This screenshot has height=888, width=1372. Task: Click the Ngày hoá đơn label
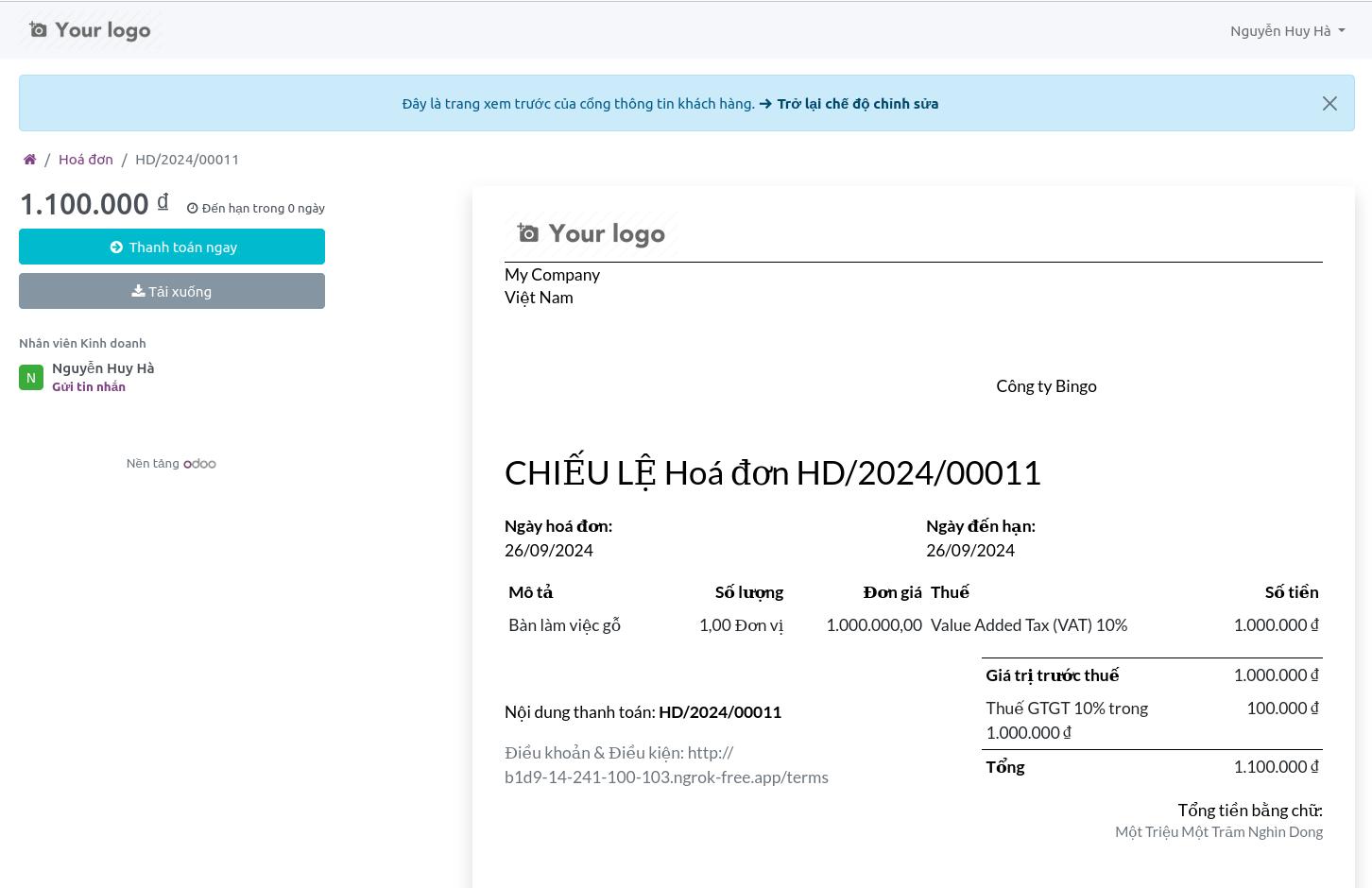coord(558,526)
